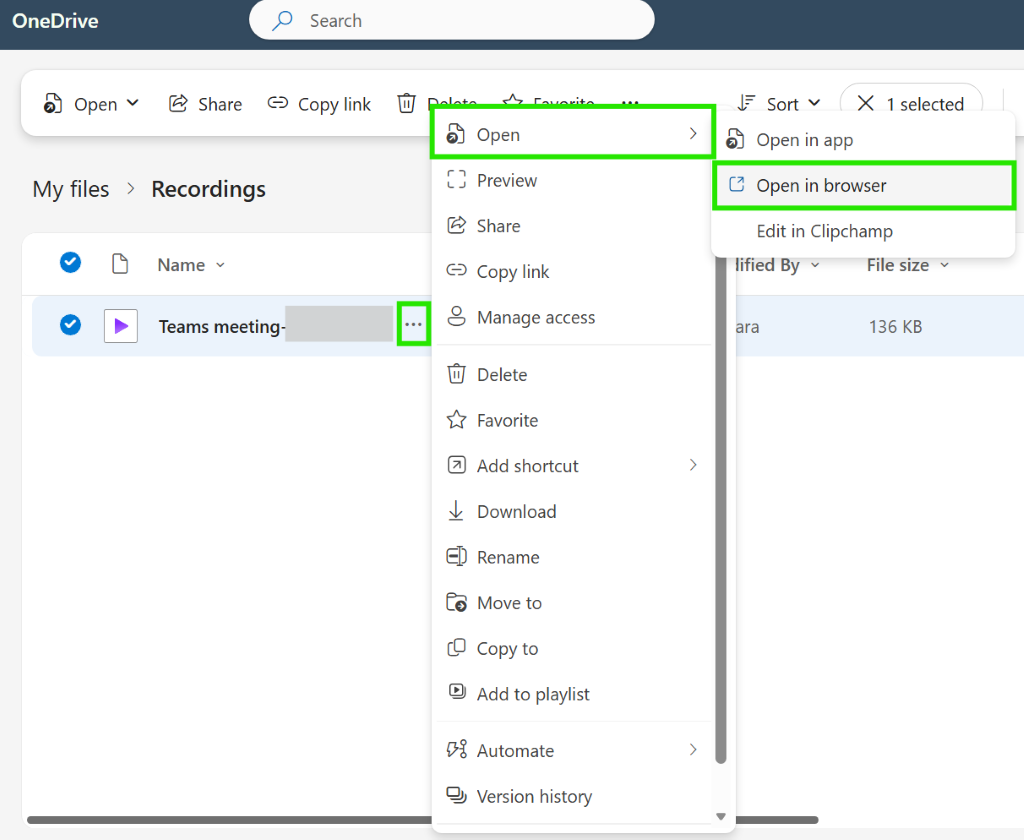This screenshot has height=840, width=1024.
Task: Open the toolbar Open dropdown arrow
Action: pyautogui.click(x=133, y=103)
